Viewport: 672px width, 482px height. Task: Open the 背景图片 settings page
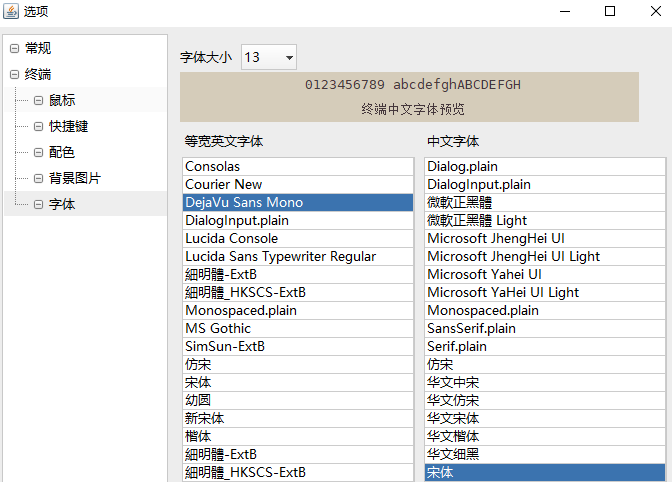(75, 178)
